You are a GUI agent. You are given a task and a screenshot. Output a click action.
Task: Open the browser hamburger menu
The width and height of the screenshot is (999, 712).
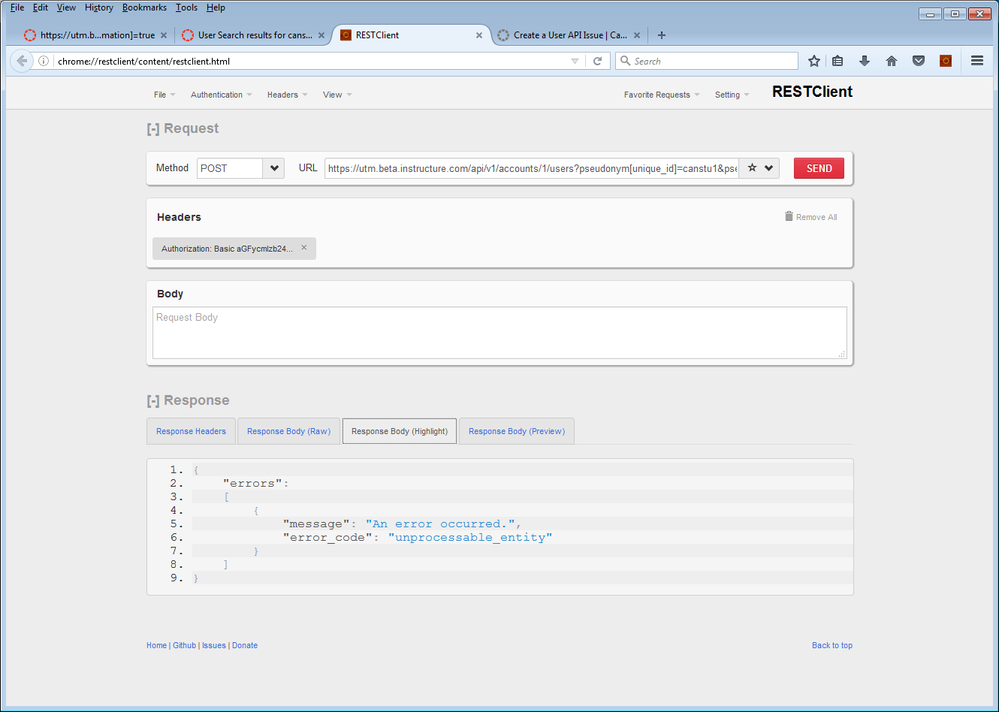tap(977, 61)
